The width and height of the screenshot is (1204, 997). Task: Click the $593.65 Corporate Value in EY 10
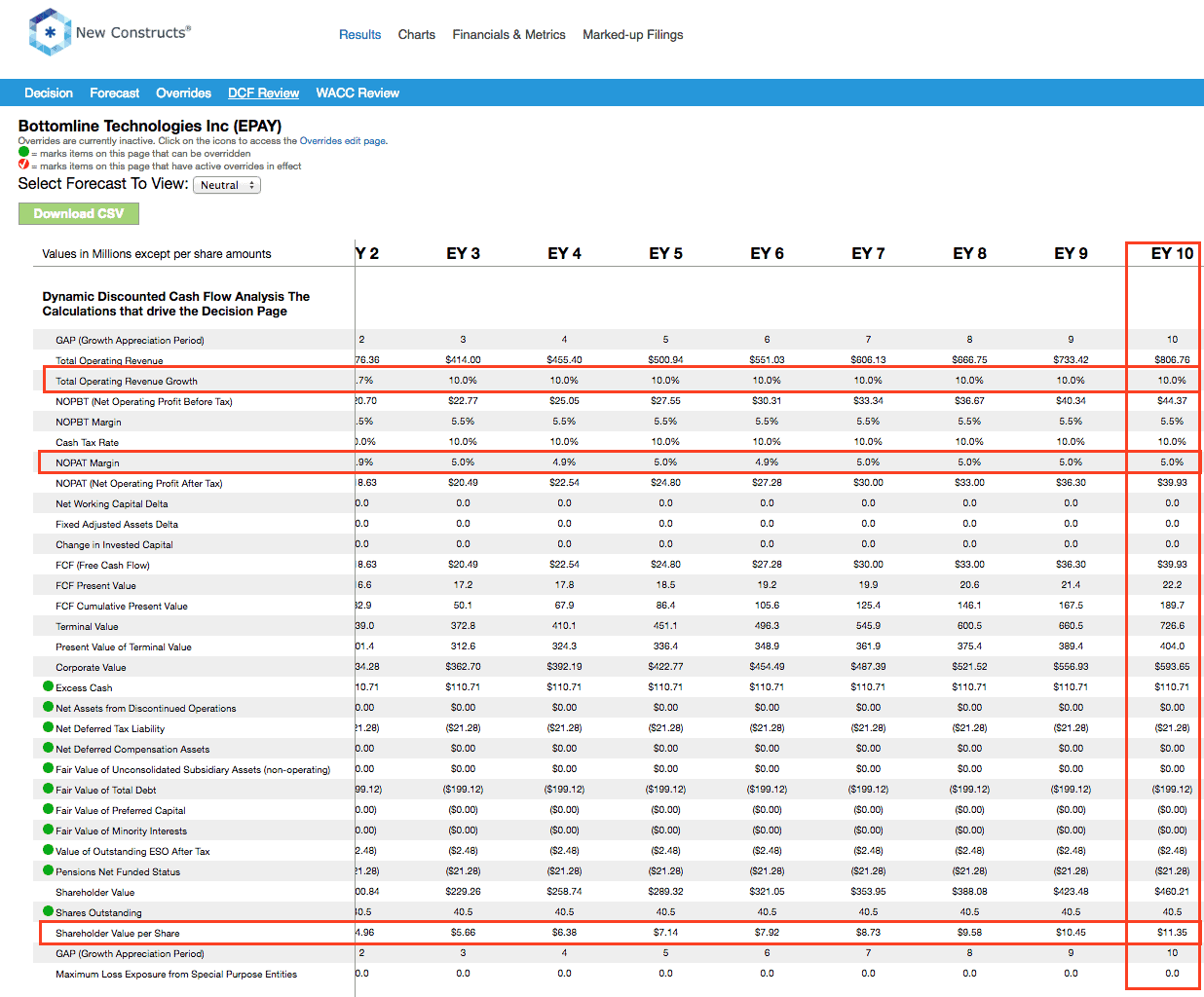[1172, 667]
